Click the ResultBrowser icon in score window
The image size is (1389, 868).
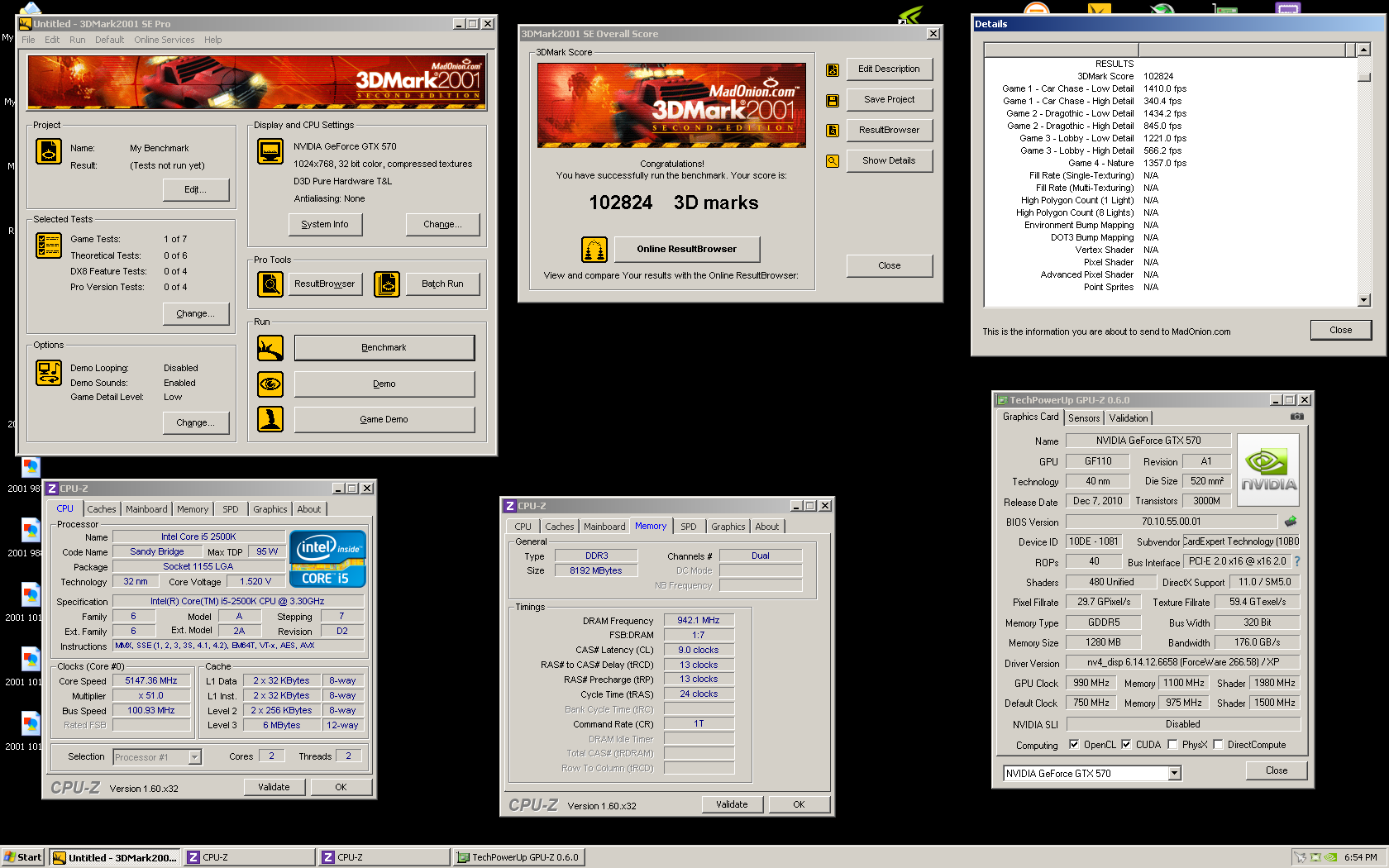pyautogui.click(x=833, y=131)
